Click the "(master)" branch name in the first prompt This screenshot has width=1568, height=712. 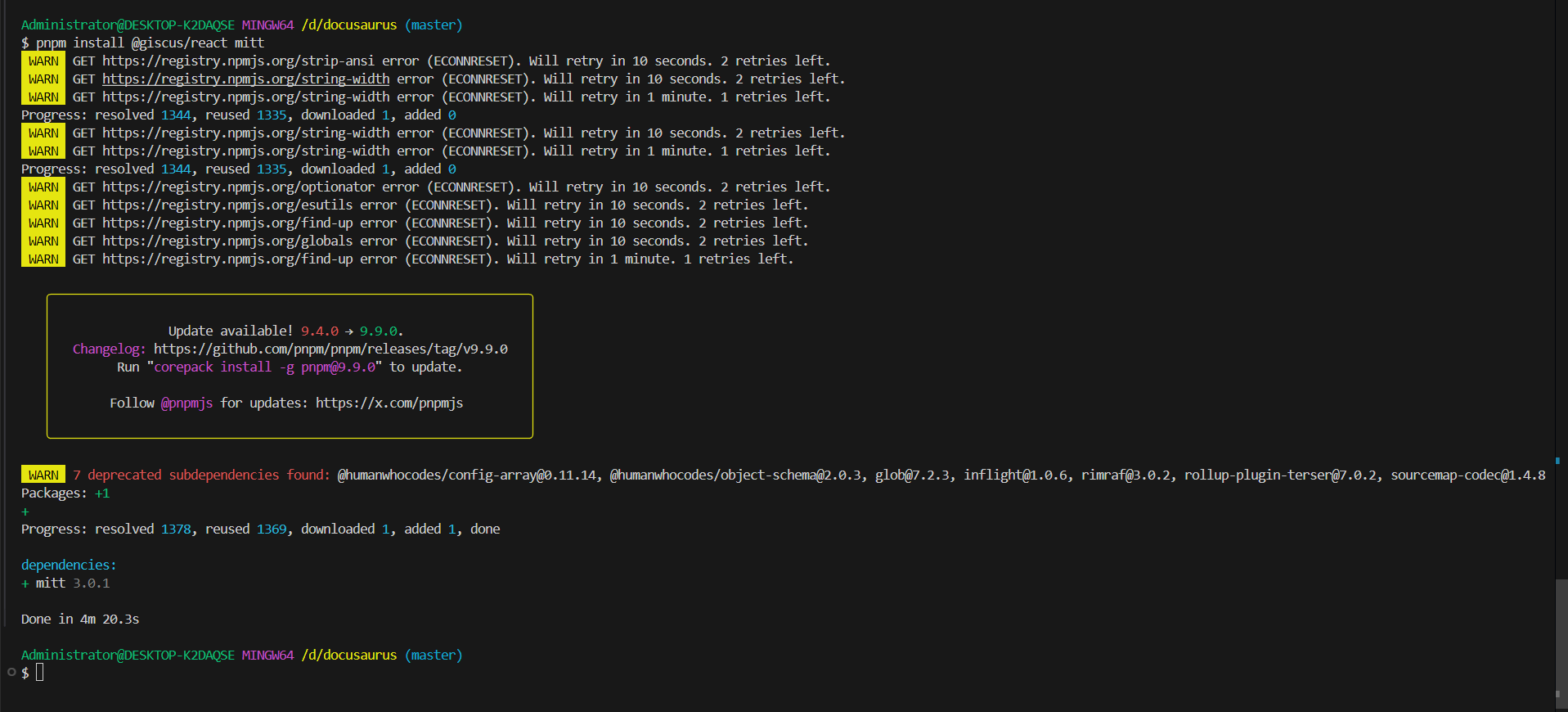434,25
